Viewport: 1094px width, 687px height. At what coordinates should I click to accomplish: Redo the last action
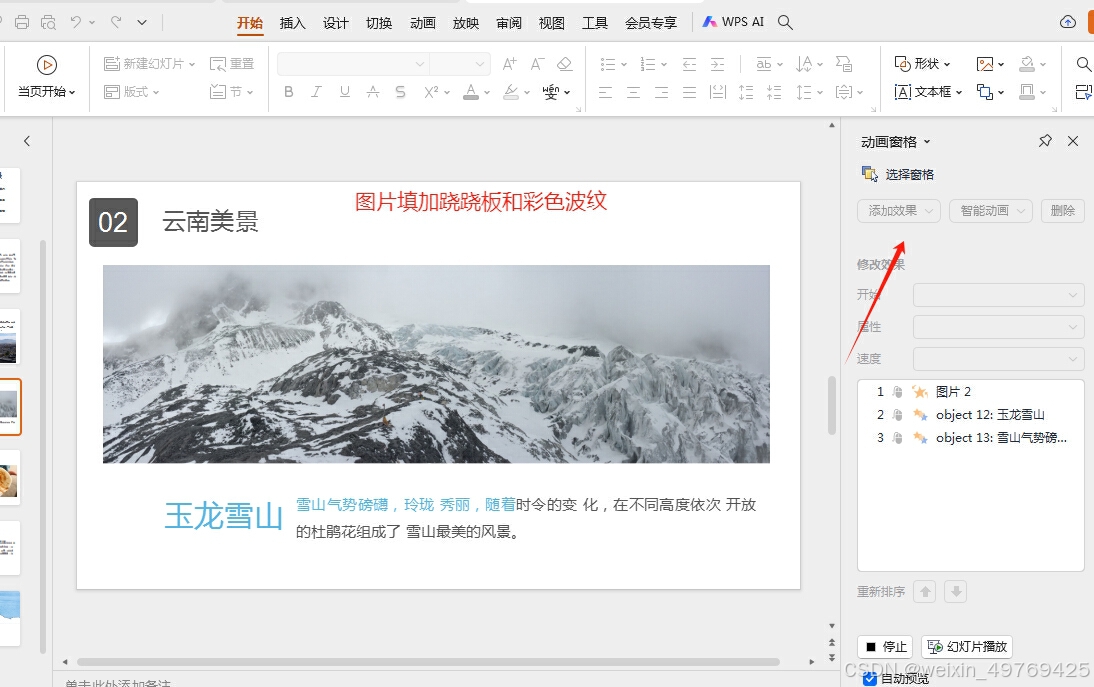(x=116, y=22)
